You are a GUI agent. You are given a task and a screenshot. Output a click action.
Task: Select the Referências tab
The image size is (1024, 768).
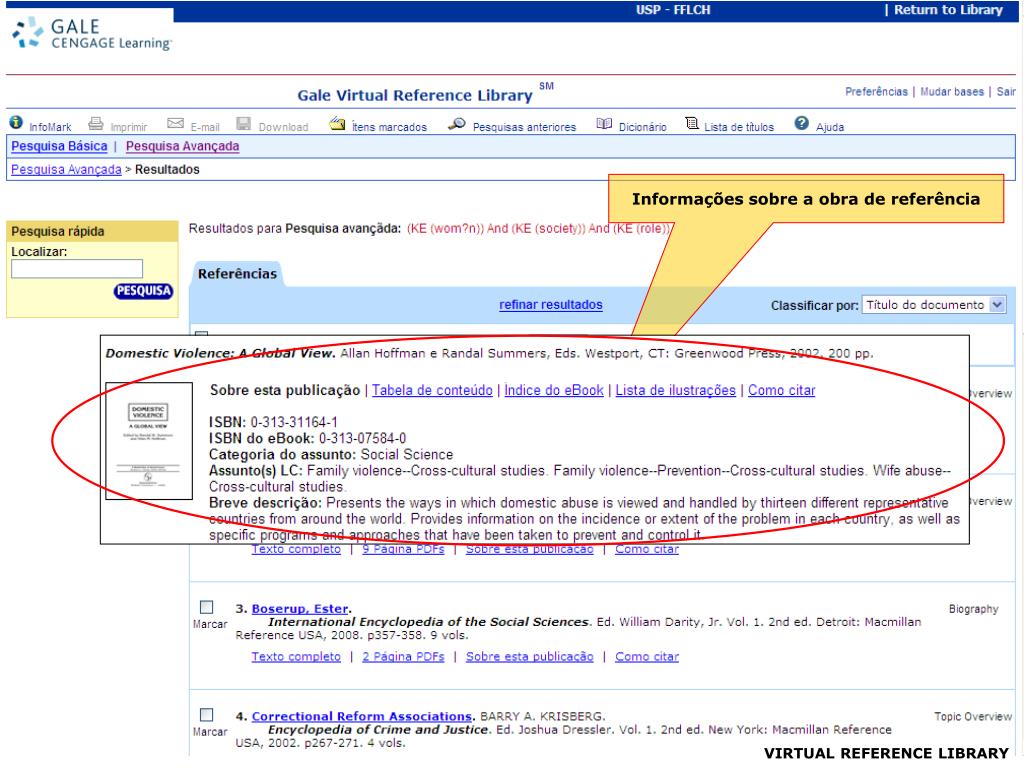(237, 274)
